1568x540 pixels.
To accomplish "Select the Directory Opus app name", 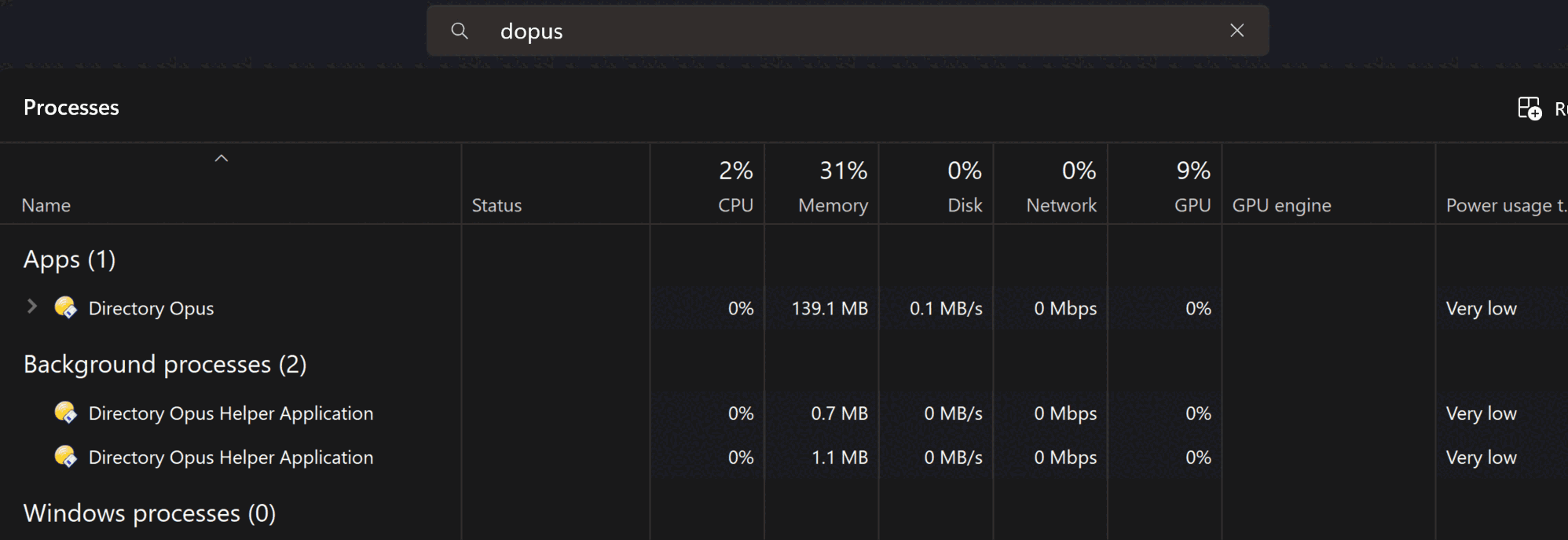I will (151, 308).
